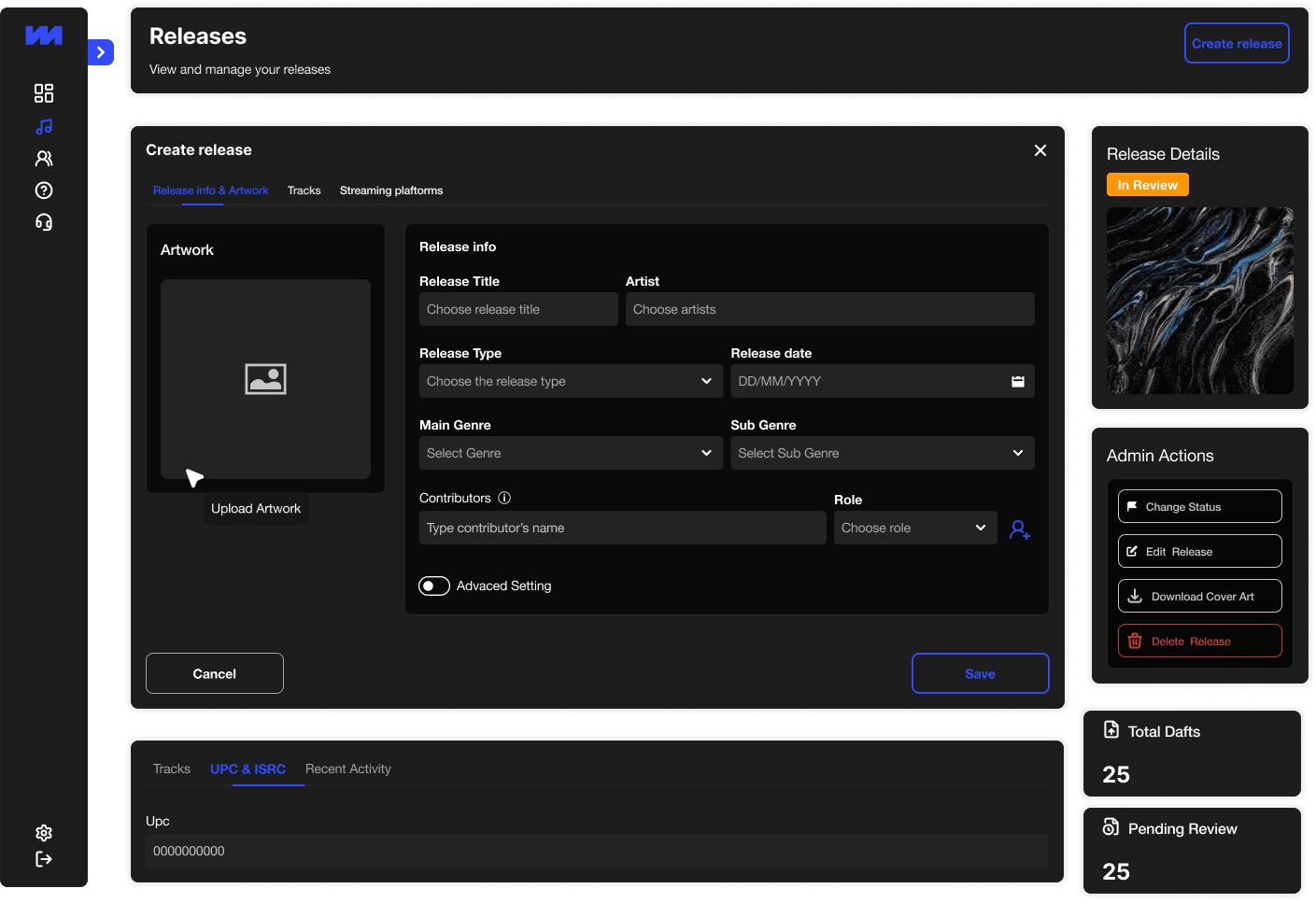Switch to Tracks tab in Create release

(x=304, y=190)
